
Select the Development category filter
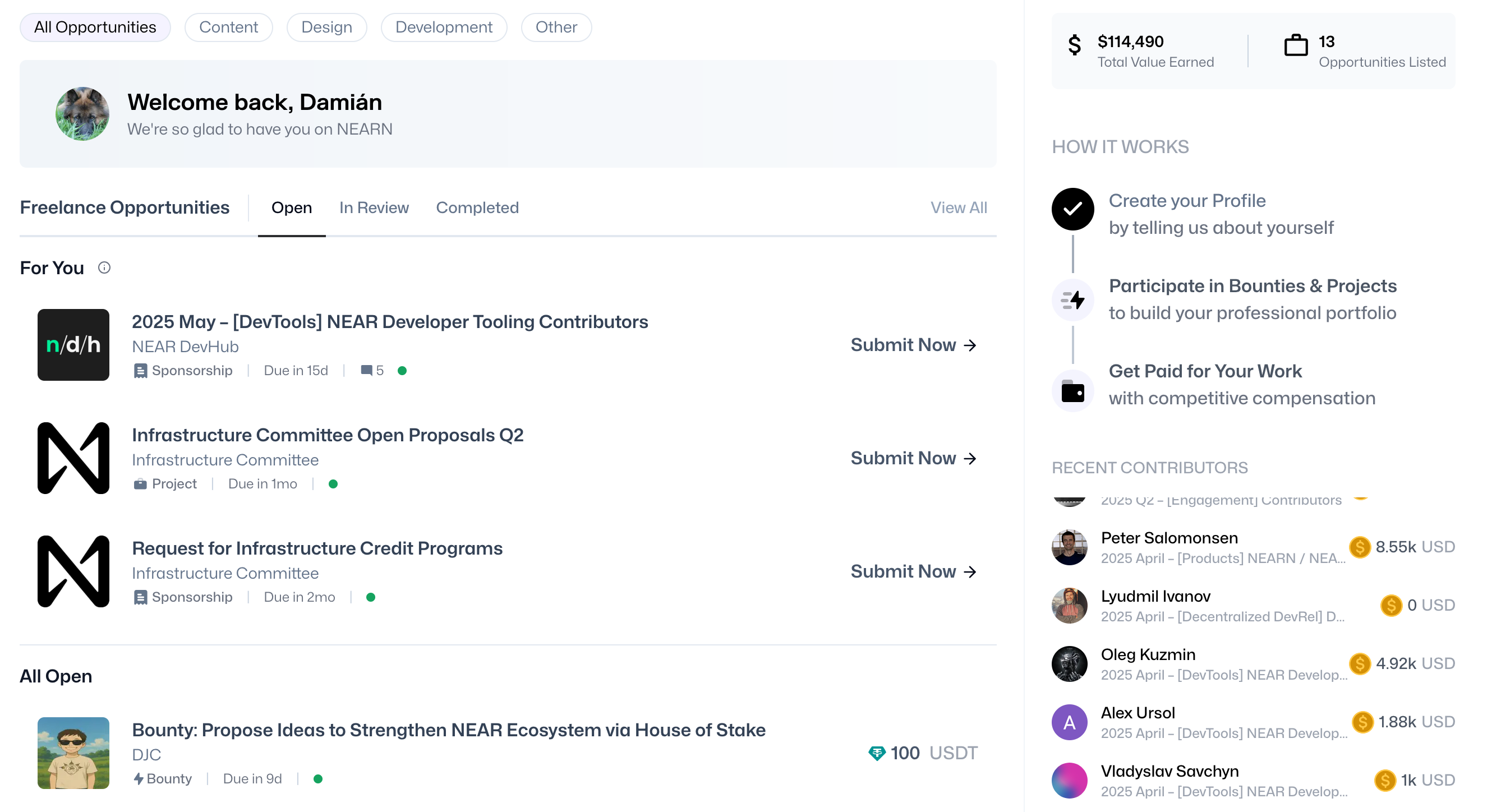[x=444, y=27]
